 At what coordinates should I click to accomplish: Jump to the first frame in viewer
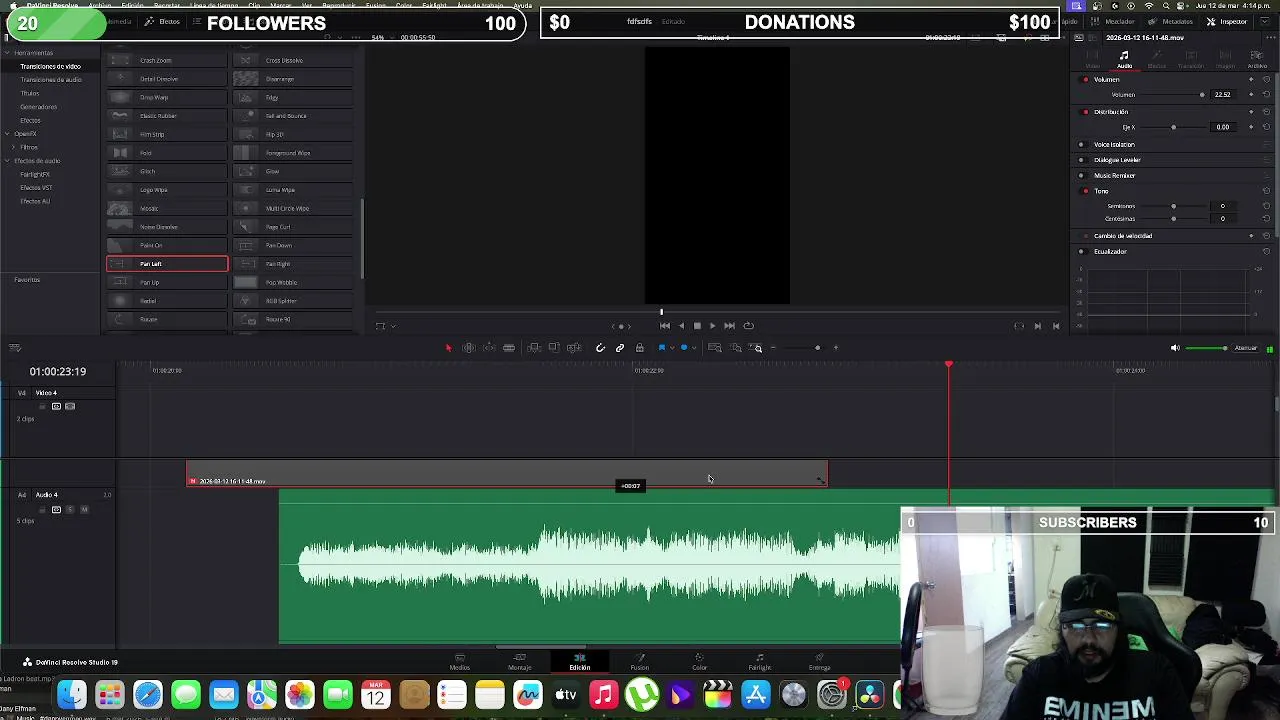point(665,326)
